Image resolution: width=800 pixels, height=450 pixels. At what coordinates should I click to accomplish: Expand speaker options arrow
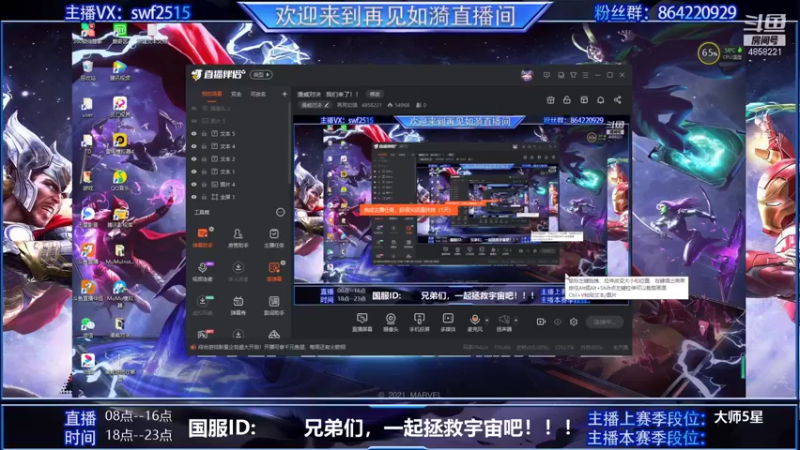point(516,320)
